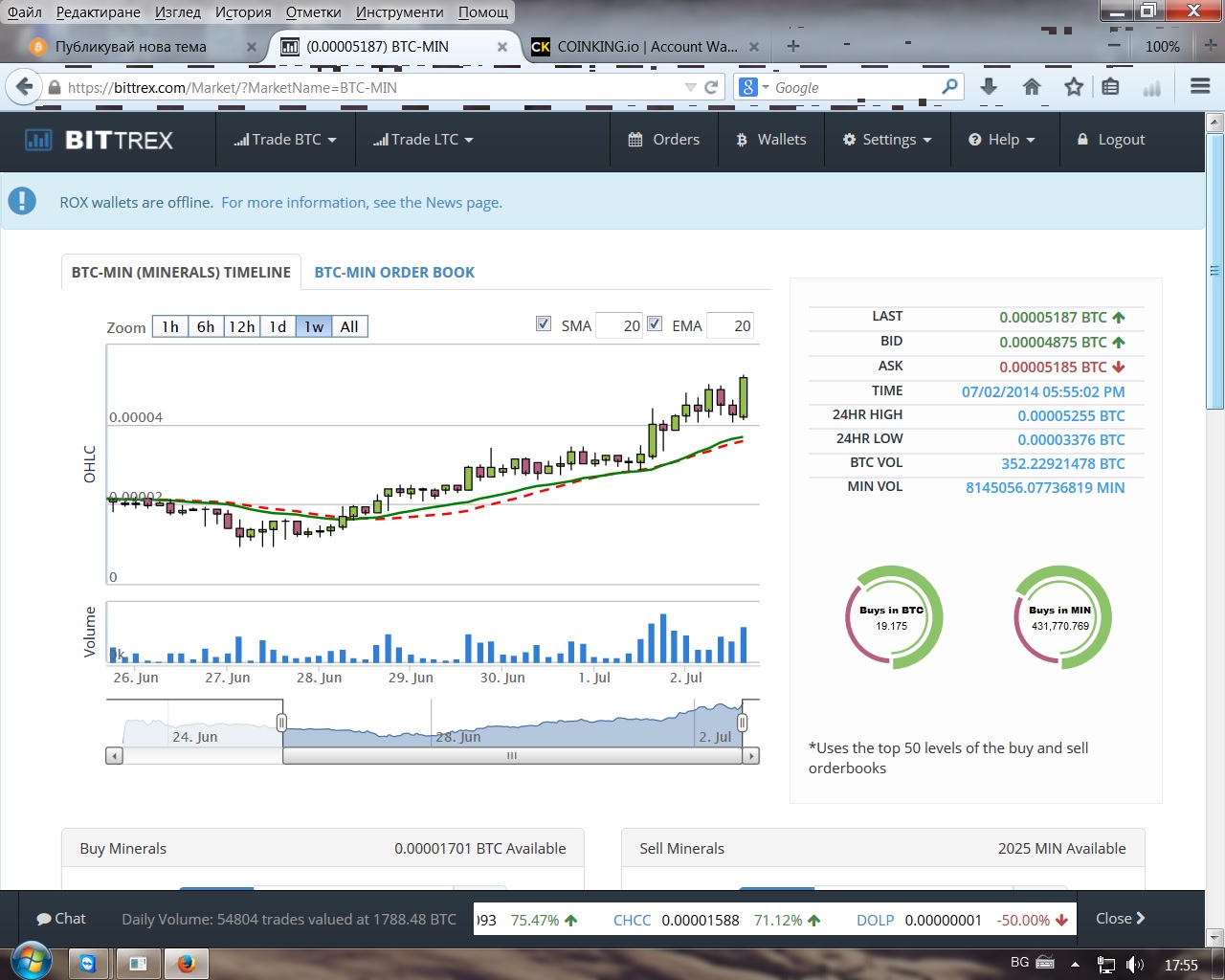Select All zoom range
The height and width of the screenshot is (980, 1225).
click(x=349, y=326)
